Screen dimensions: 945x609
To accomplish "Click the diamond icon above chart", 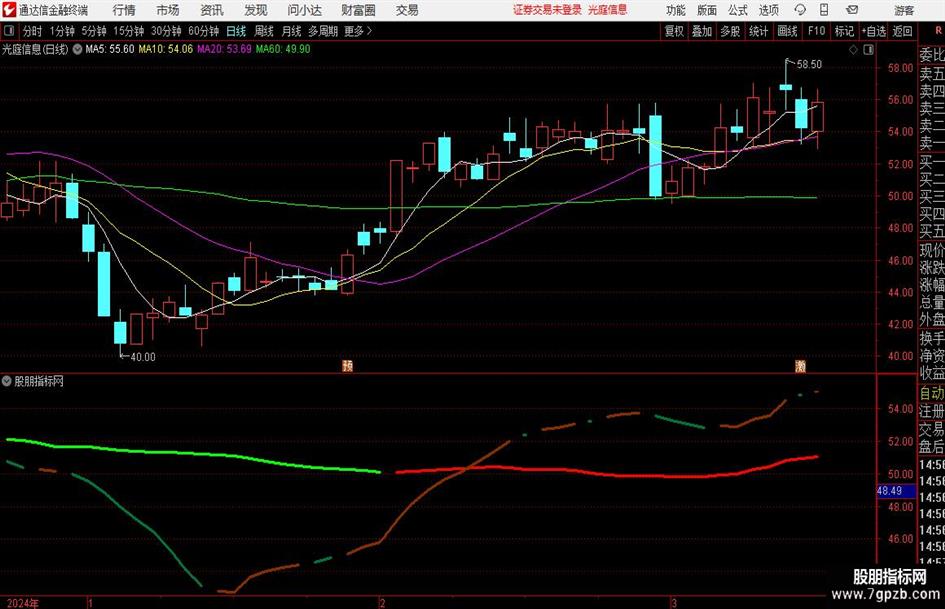I will pos(853,50).
